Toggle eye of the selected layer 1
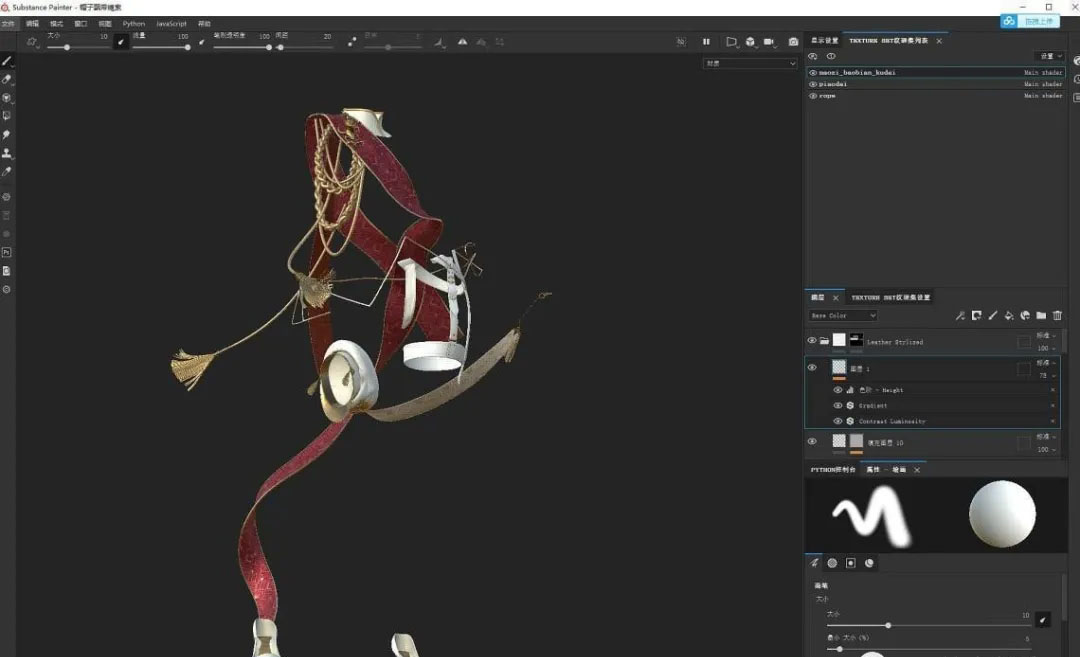Viewport: 1080px width, 657px height. tap(812, 368)
